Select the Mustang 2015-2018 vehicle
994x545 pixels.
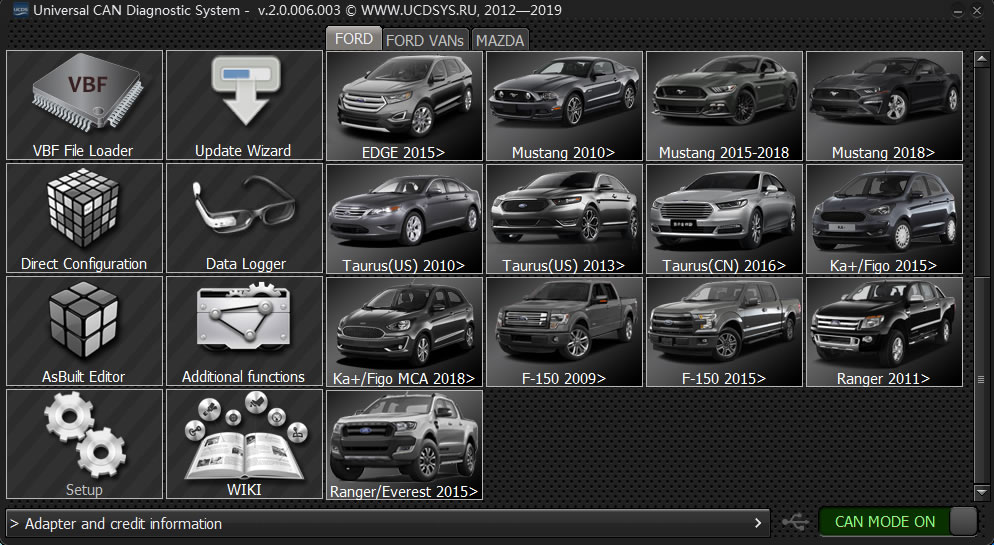[x=725, y=106]
